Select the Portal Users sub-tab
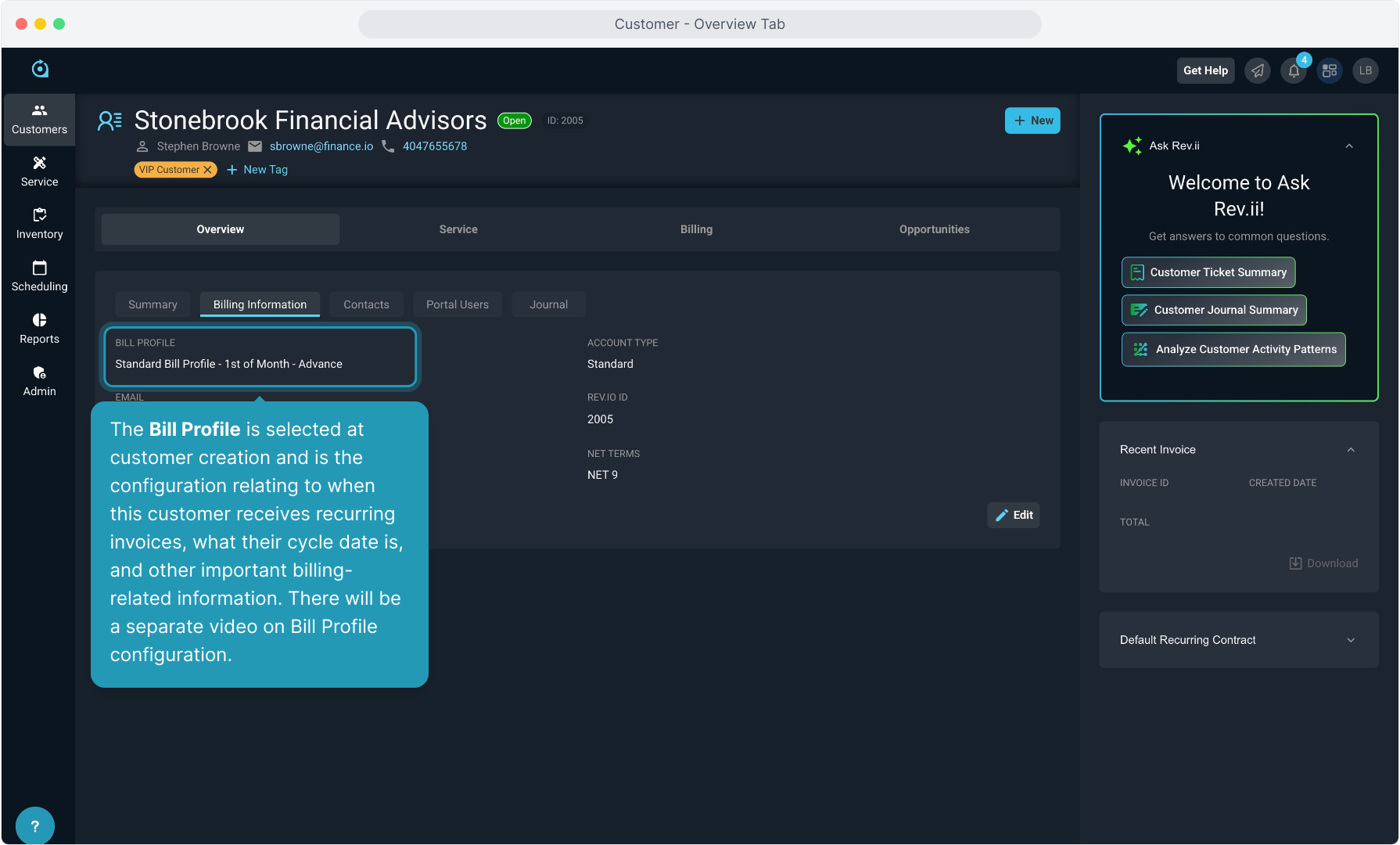This screenshot has width=1400, height=845. [457, 304]
